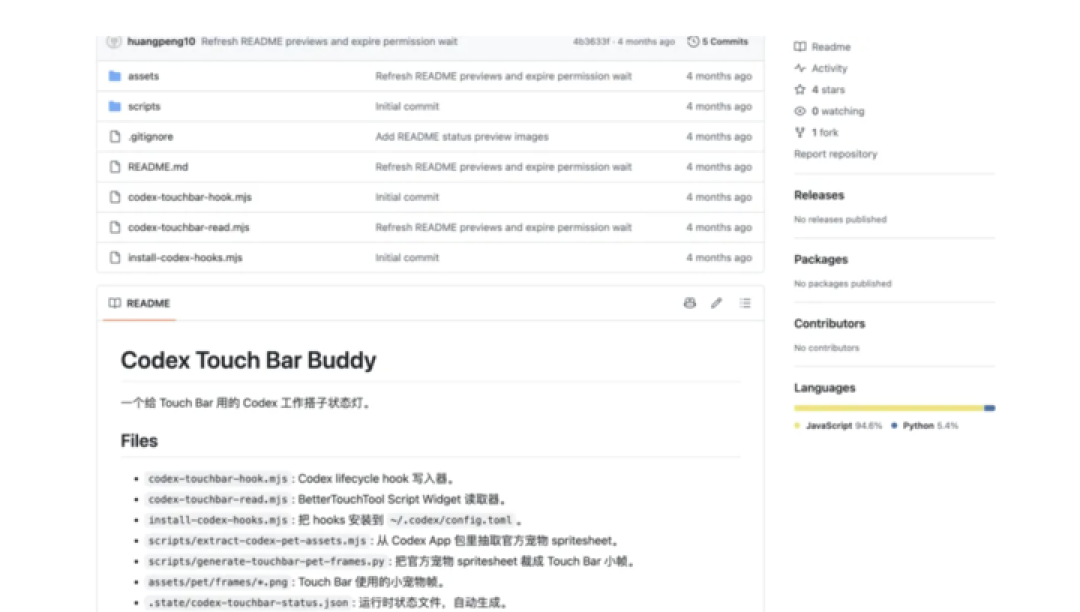The height and width of the screenshot is (612, 1080).
Task: Open the Releases heading link
Action: click(819, 195)
